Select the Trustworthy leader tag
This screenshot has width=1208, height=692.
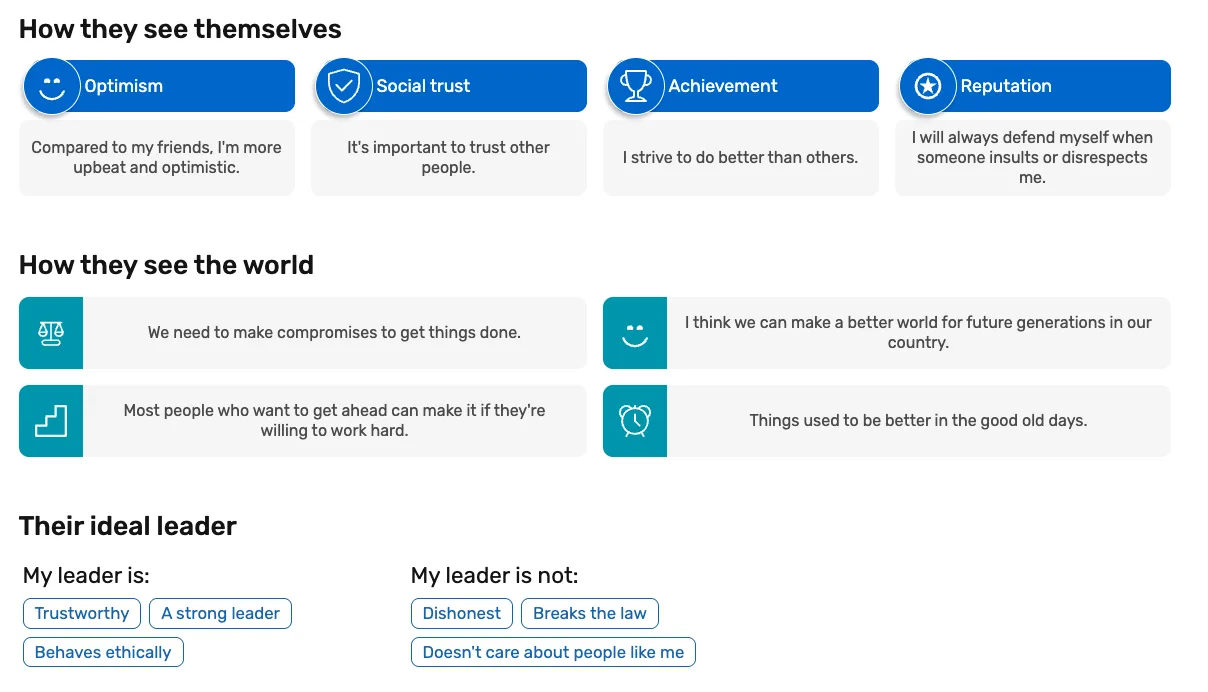[x=82, y=614]
